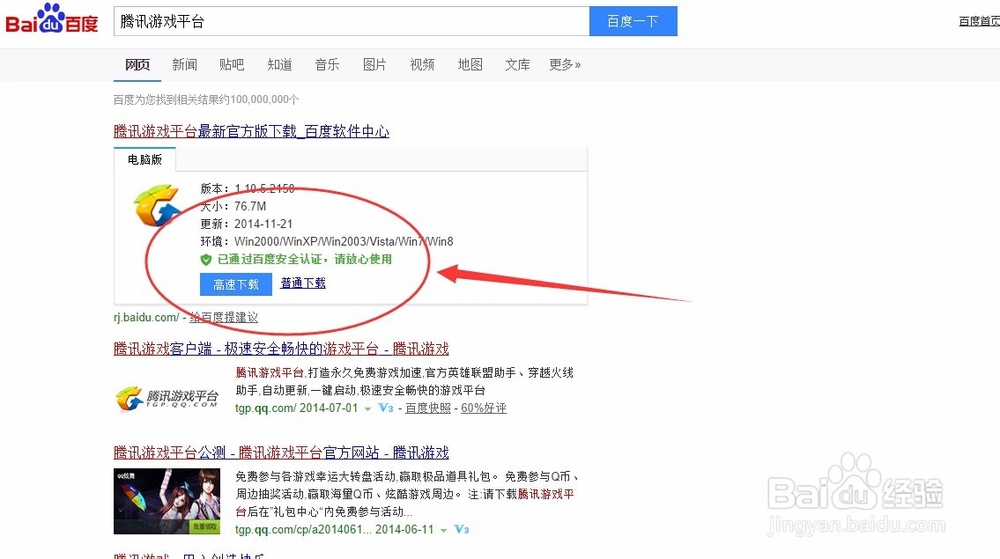Screen dimensions: 1000x559
Task: Click the version text 1.10.5.2150
Action: (x=264, y=189)
